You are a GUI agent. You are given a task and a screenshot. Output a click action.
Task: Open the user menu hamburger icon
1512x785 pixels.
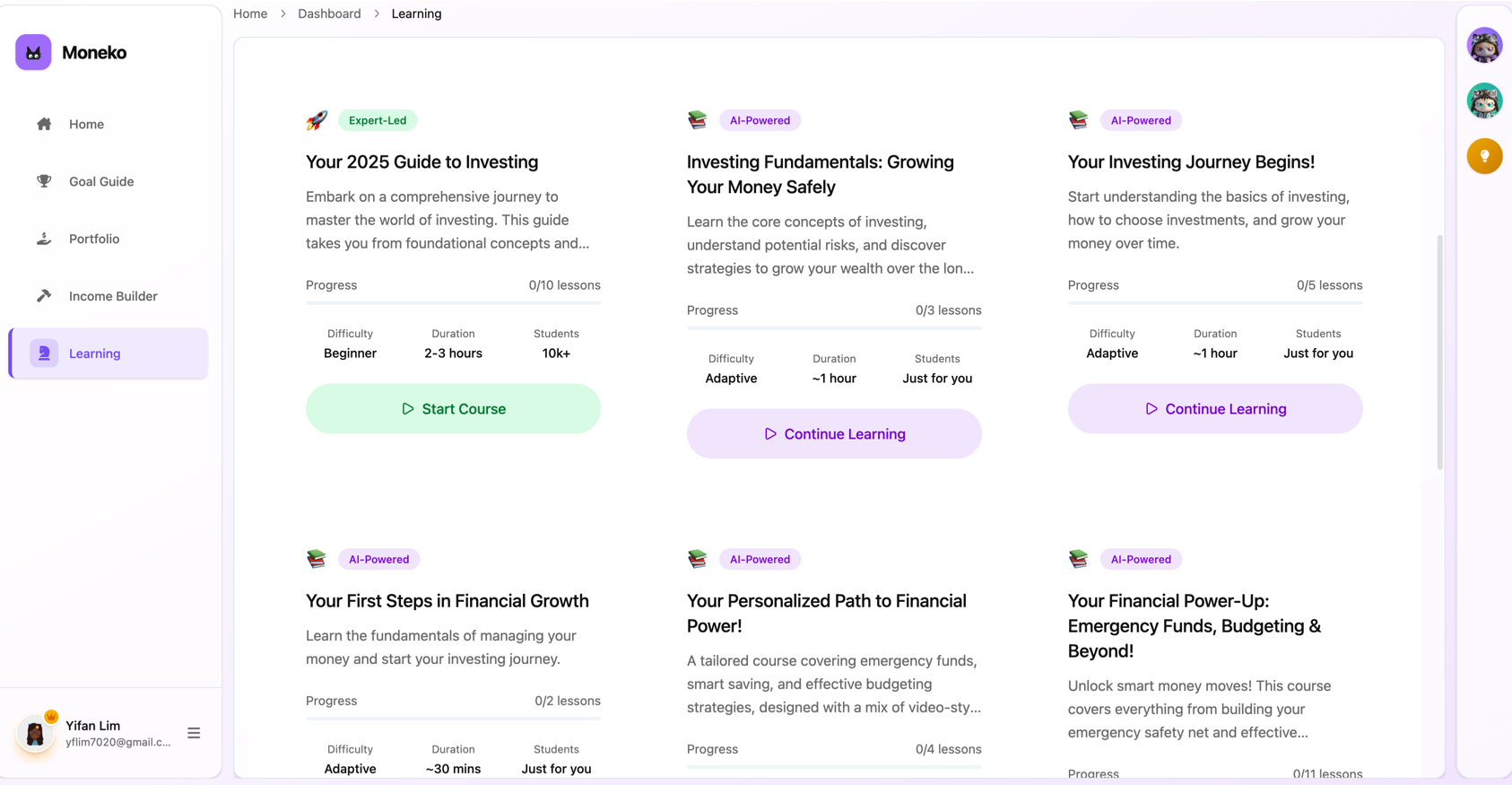click(x=194, y=733)
